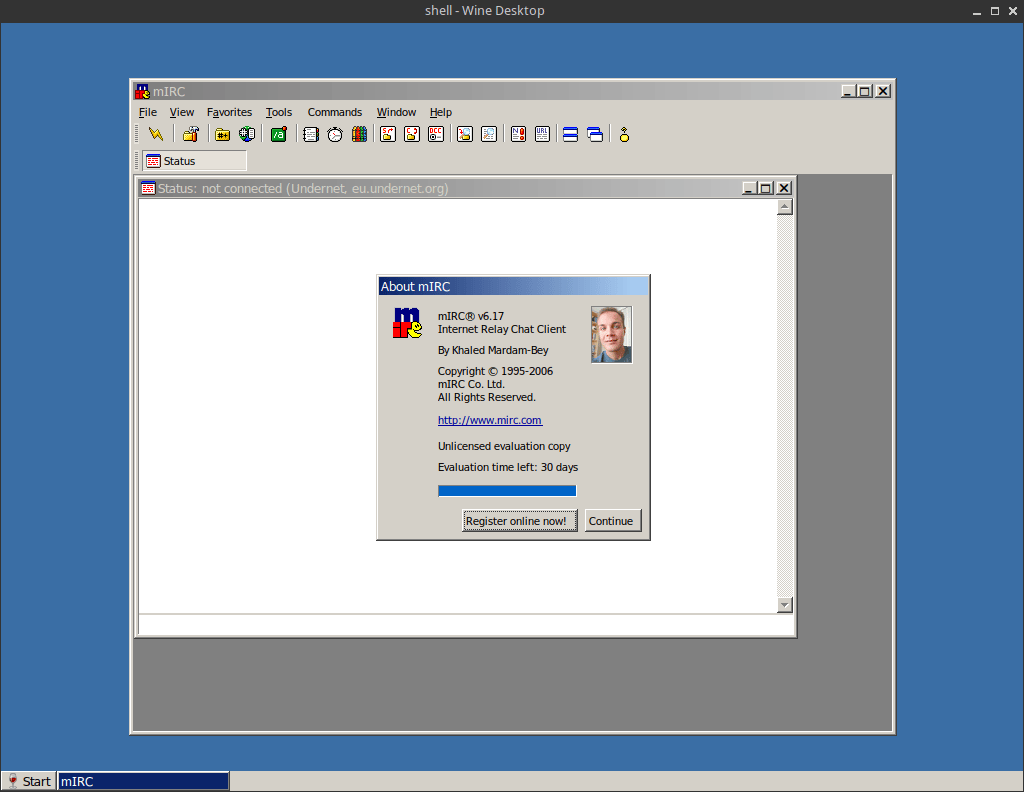This screenshot has height=792, width=1024.
Task: Open Options via the hammer icon
Action: [x=190, y=134]
